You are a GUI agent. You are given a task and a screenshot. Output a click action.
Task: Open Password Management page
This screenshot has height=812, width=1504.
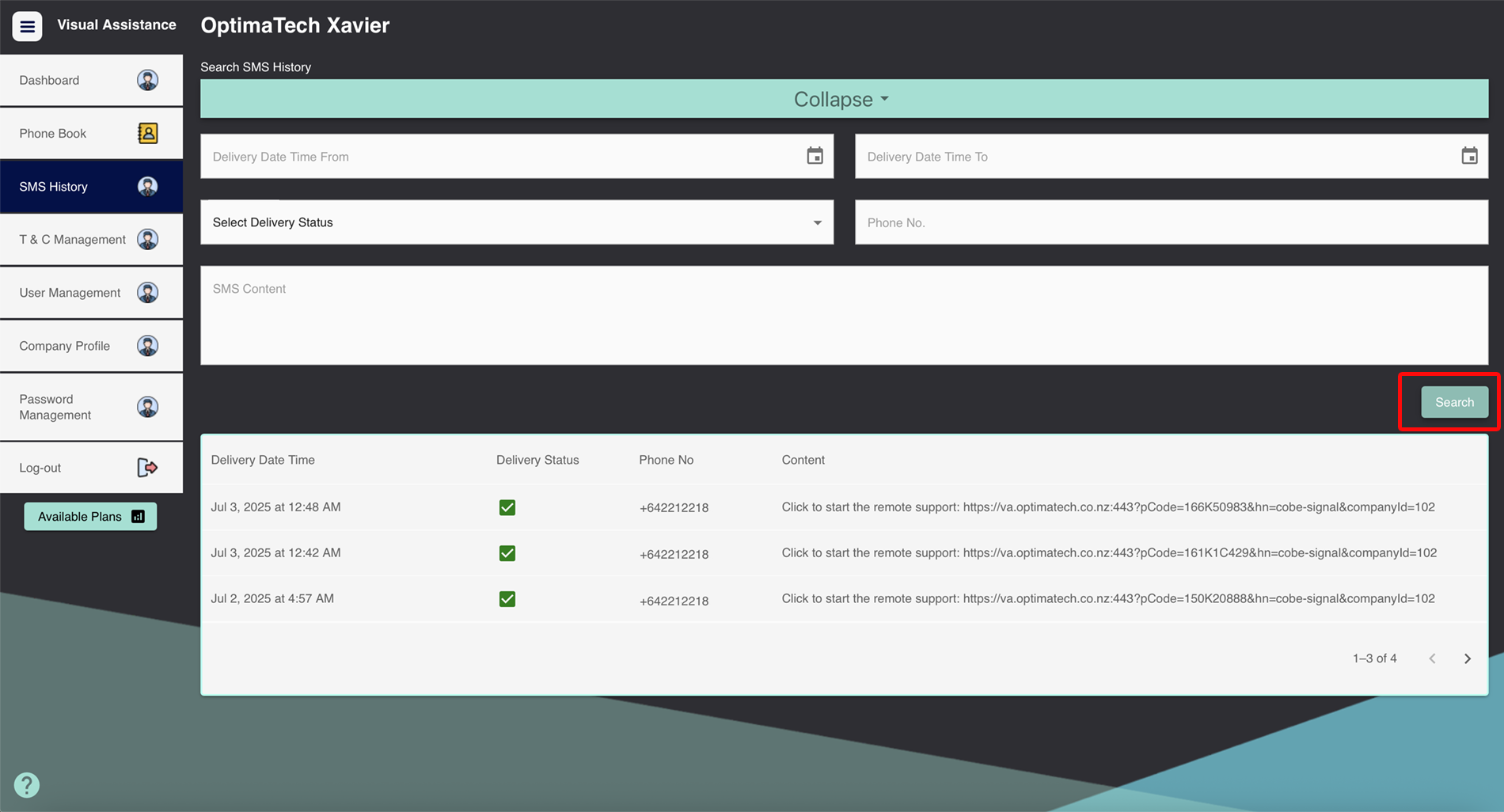91,407
